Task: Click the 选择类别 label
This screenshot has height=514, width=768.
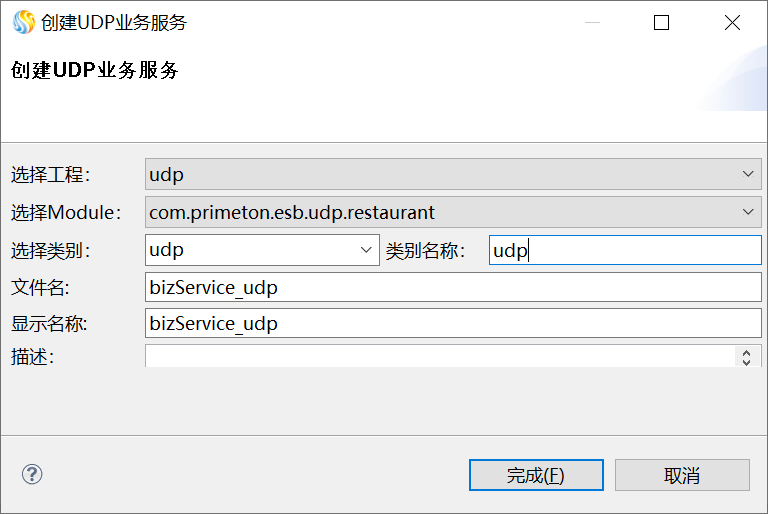Action: [x=51, y=250]
